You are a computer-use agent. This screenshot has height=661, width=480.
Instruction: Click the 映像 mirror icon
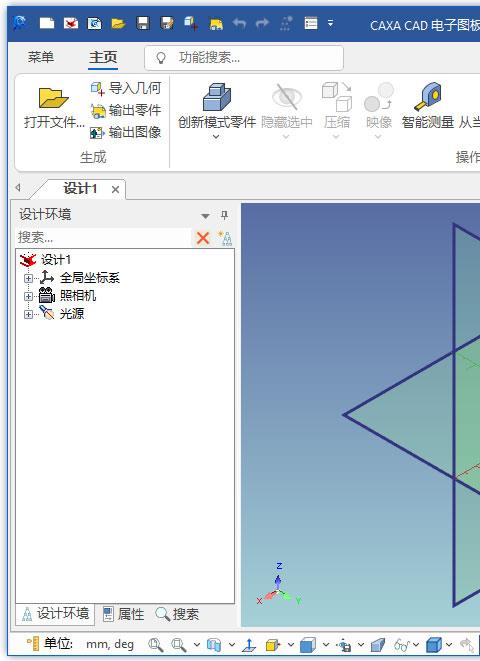coord(378,97)
